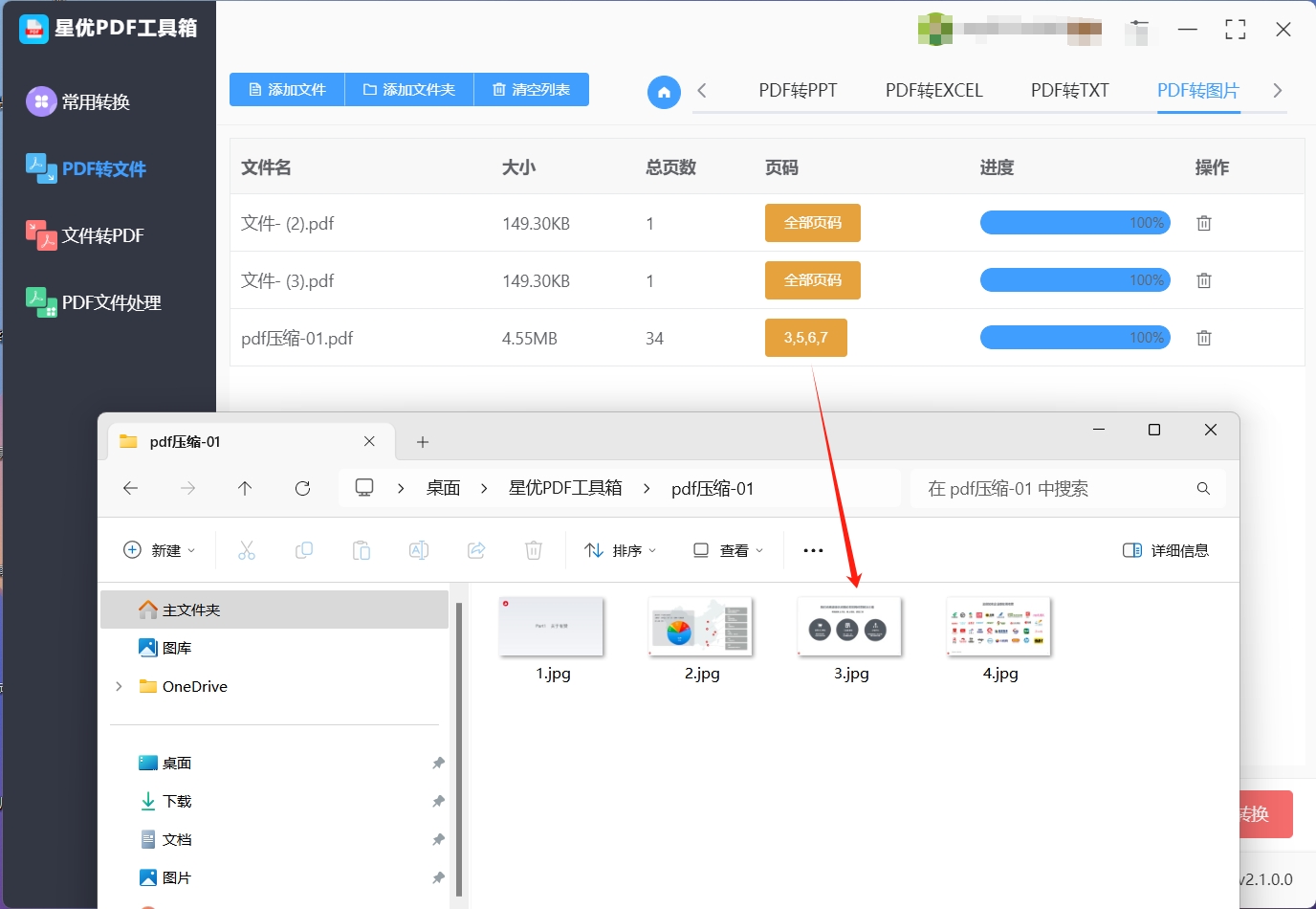Open the 查看 view dropdown
The height and width of the screenshot is (909, 1316).
point(728,550)
